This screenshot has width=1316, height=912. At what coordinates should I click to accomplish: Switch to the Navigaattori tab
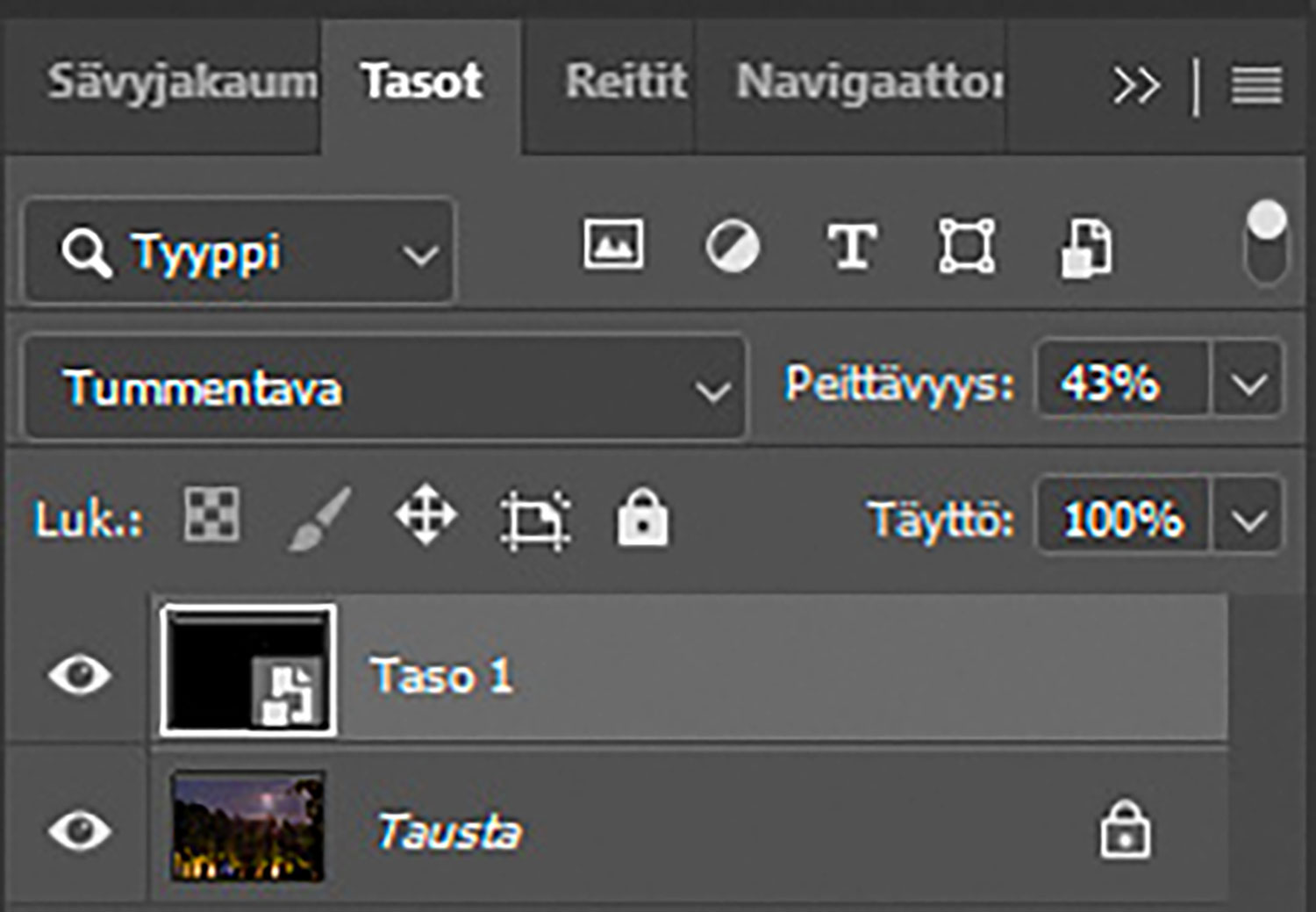click(x=869, y=82)
